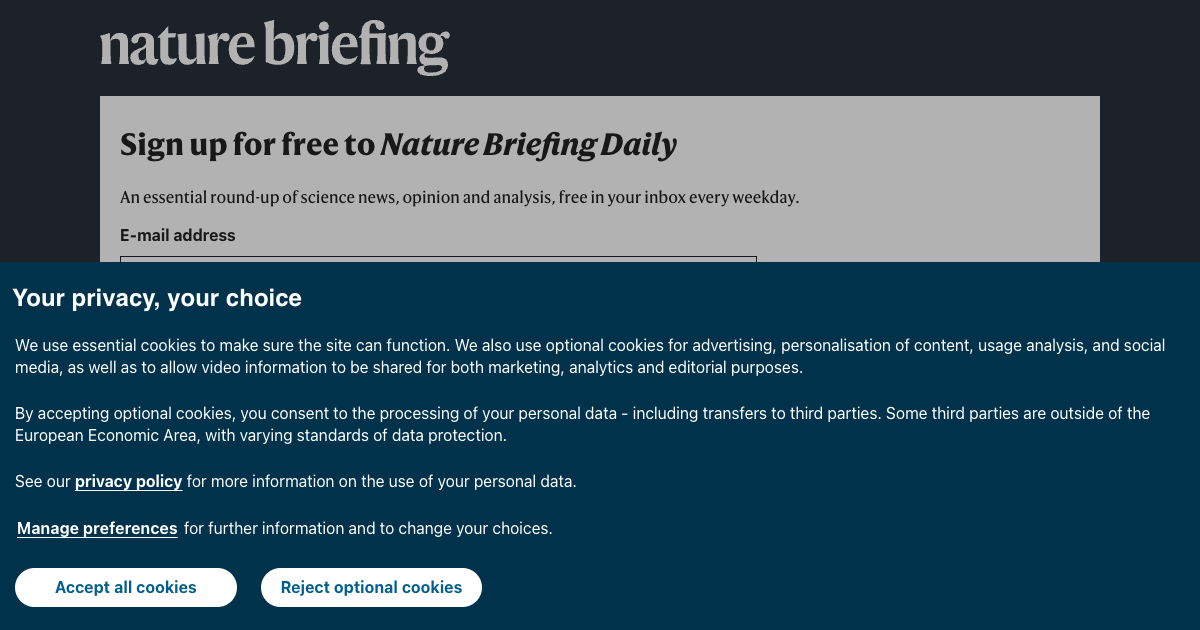Click the E-mail address input field
1200x630 pixels.
coord(438,262)
